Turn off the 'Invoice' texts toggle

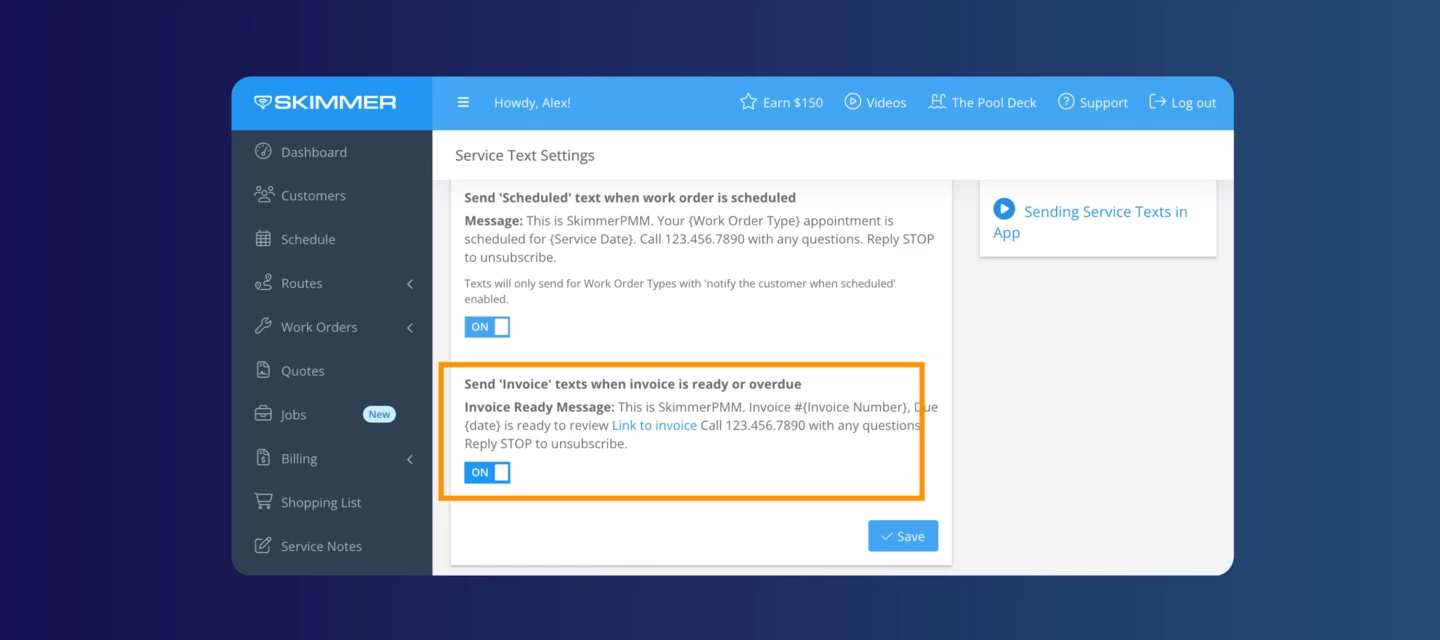(x=487, y=472)
